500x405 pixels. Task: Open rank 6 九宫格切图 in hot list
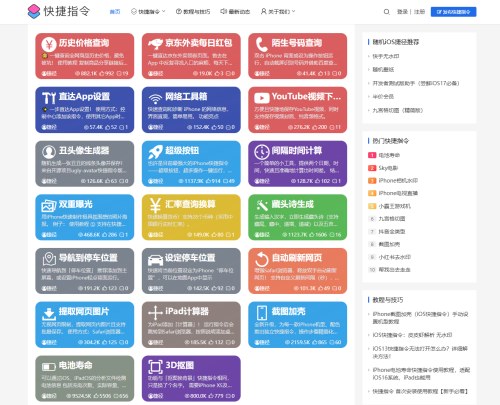(392, 219)
